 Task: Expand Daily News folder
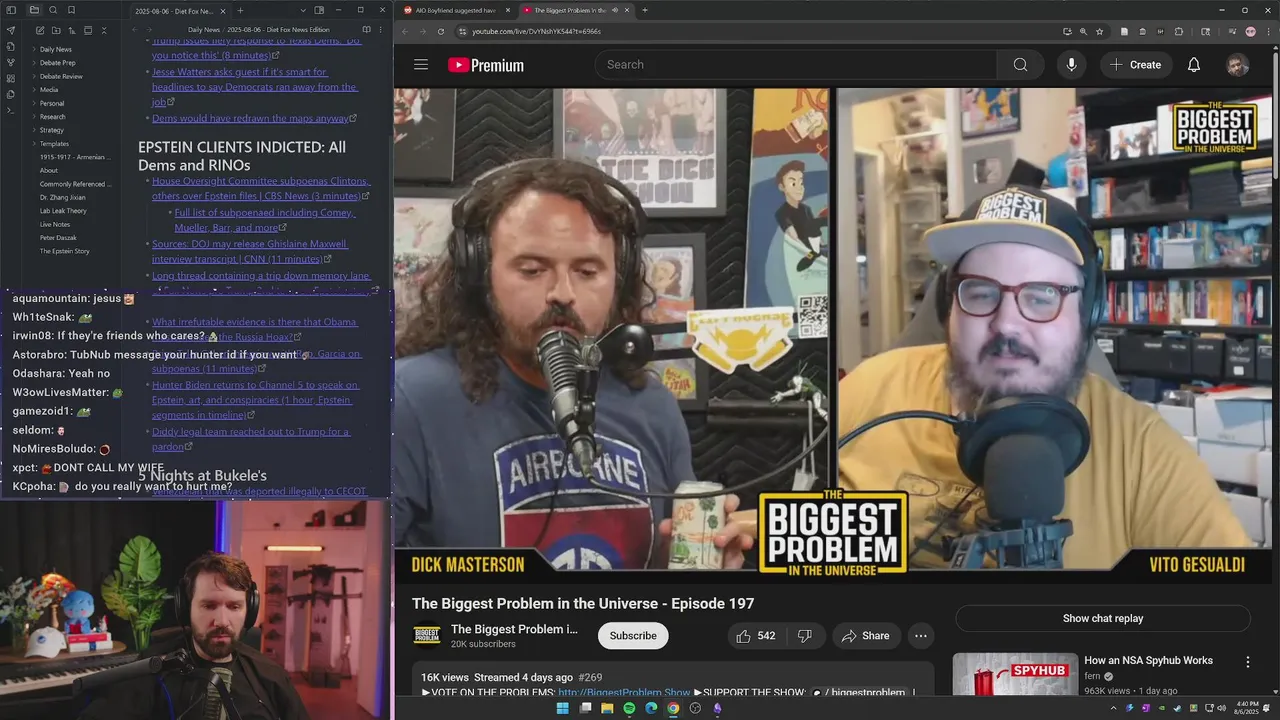click(x=55, y=49)
